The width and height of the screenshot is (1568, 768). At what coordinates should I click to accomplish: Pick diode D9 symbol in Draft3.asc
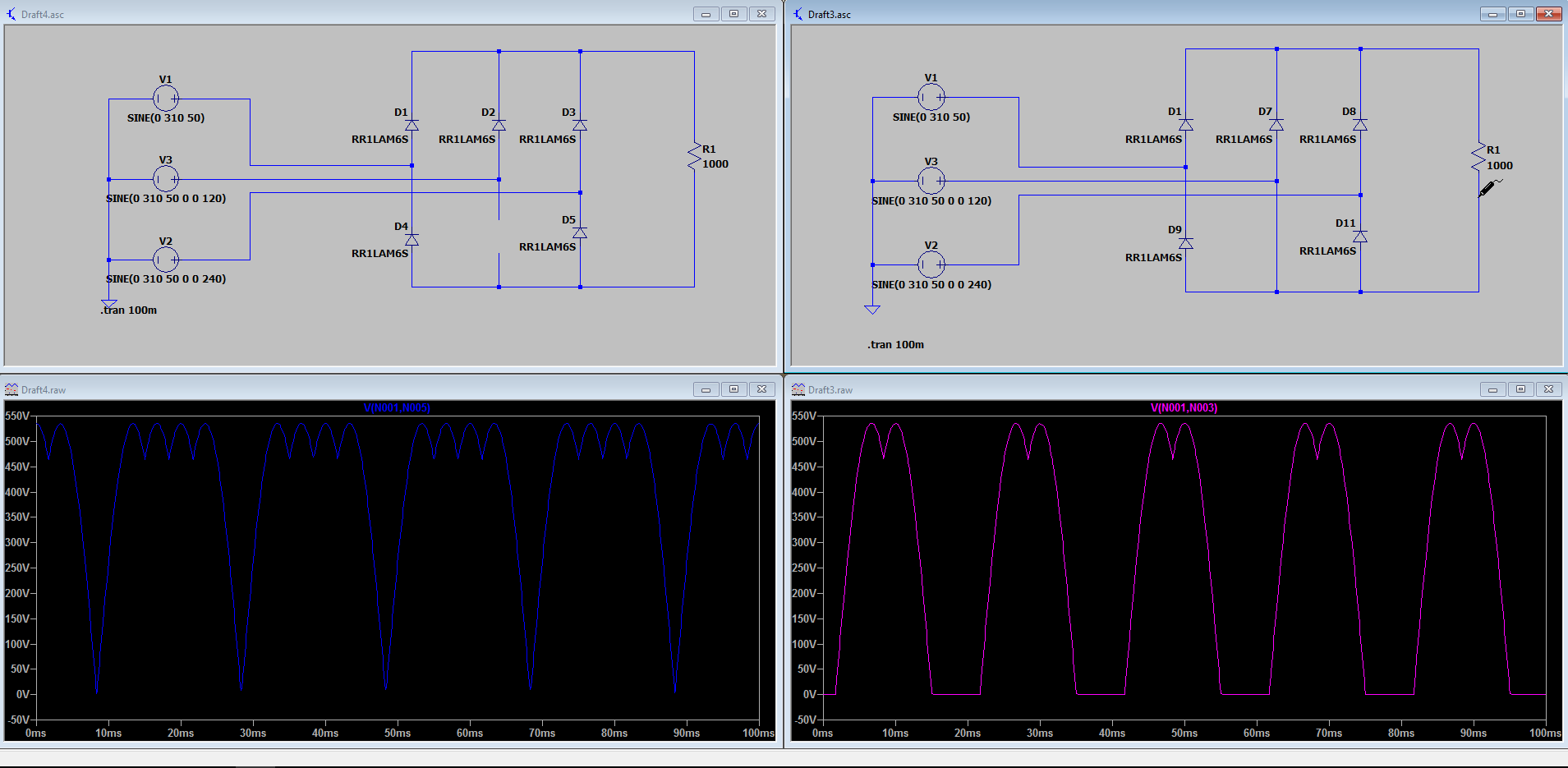click(1185, 243)
